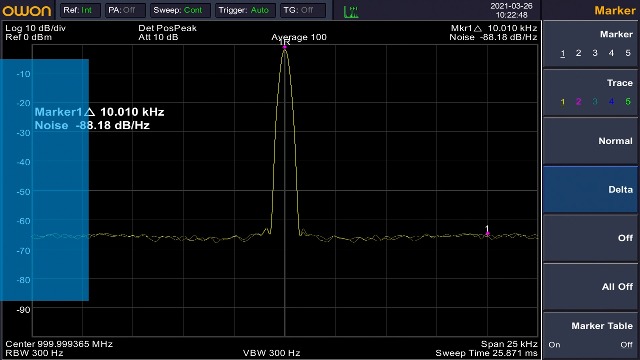Image resolution: width=640 pixels, height=360 pixels.
Task: Choose yellow trace 1
Action: (x=562, y=102)
